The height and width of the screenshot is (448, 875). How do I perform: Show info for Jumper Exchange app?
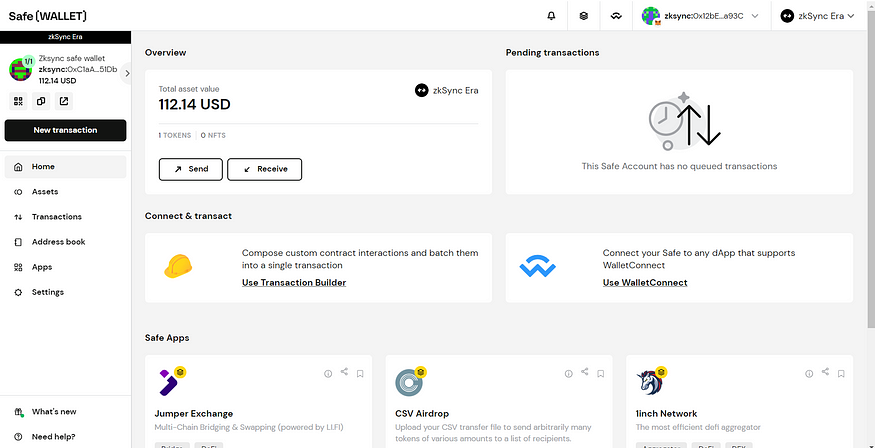coord(328,374)
